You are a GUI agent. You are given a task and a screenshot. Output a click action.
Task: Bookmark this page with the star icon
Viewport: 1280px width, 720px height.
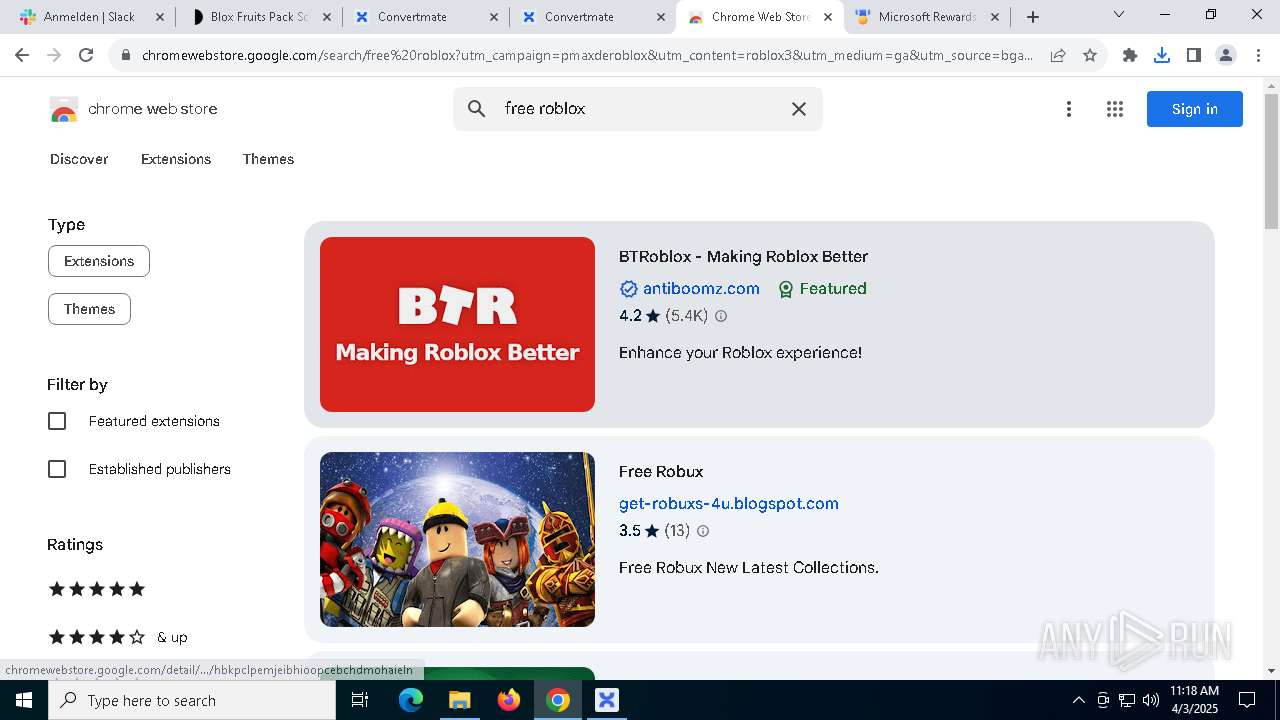(x=1090, y=55)
